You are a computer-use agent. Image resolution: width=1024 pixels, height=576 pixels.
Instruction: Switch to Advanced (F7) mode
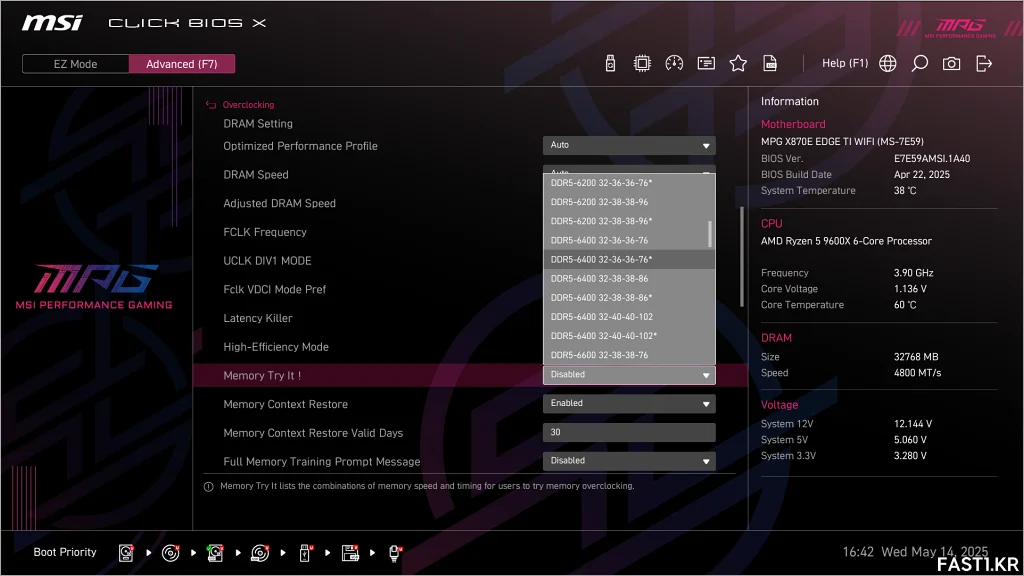tap(182, 64)
